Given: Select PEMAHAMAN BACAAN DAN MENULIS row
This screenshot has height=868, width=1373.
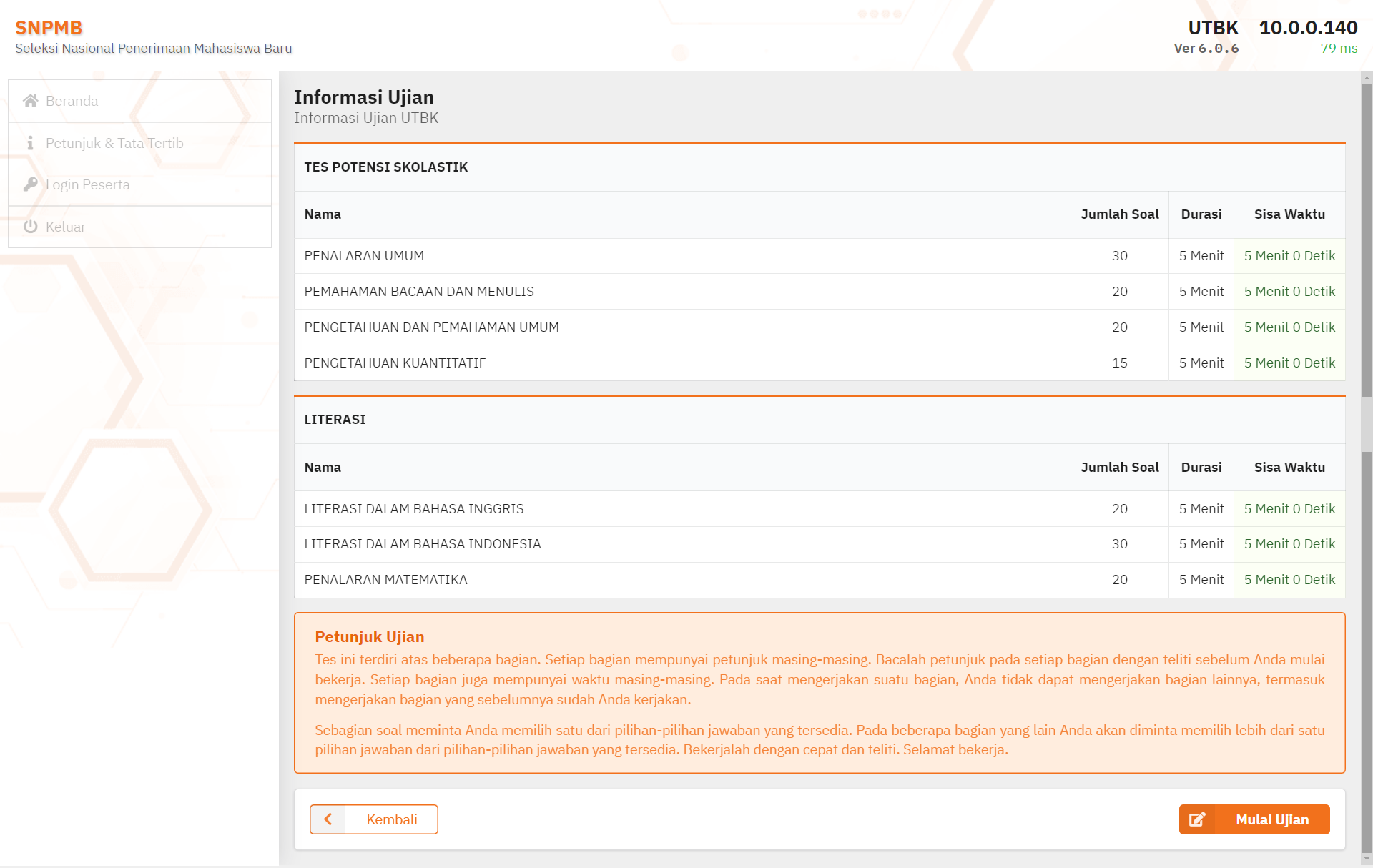Looking at the screenshot, I should (x=820, y=292).
